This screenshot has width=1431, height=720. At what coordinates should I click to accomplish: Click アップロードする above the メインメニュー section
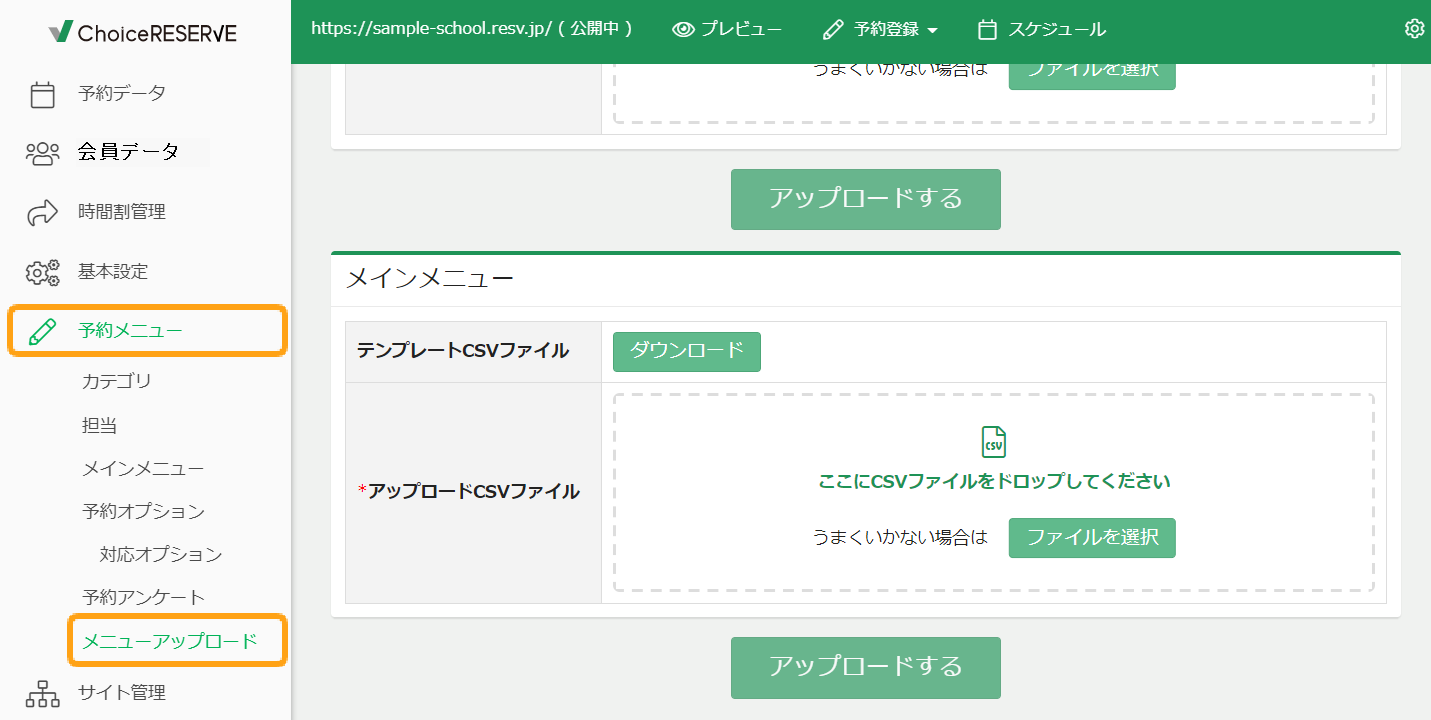(866, 199)
